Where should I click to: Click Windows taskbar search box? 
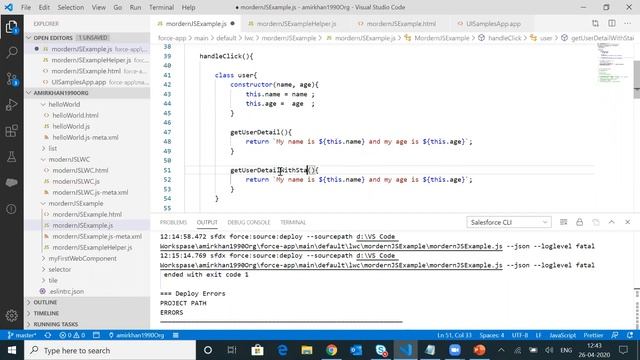(110, 350)
